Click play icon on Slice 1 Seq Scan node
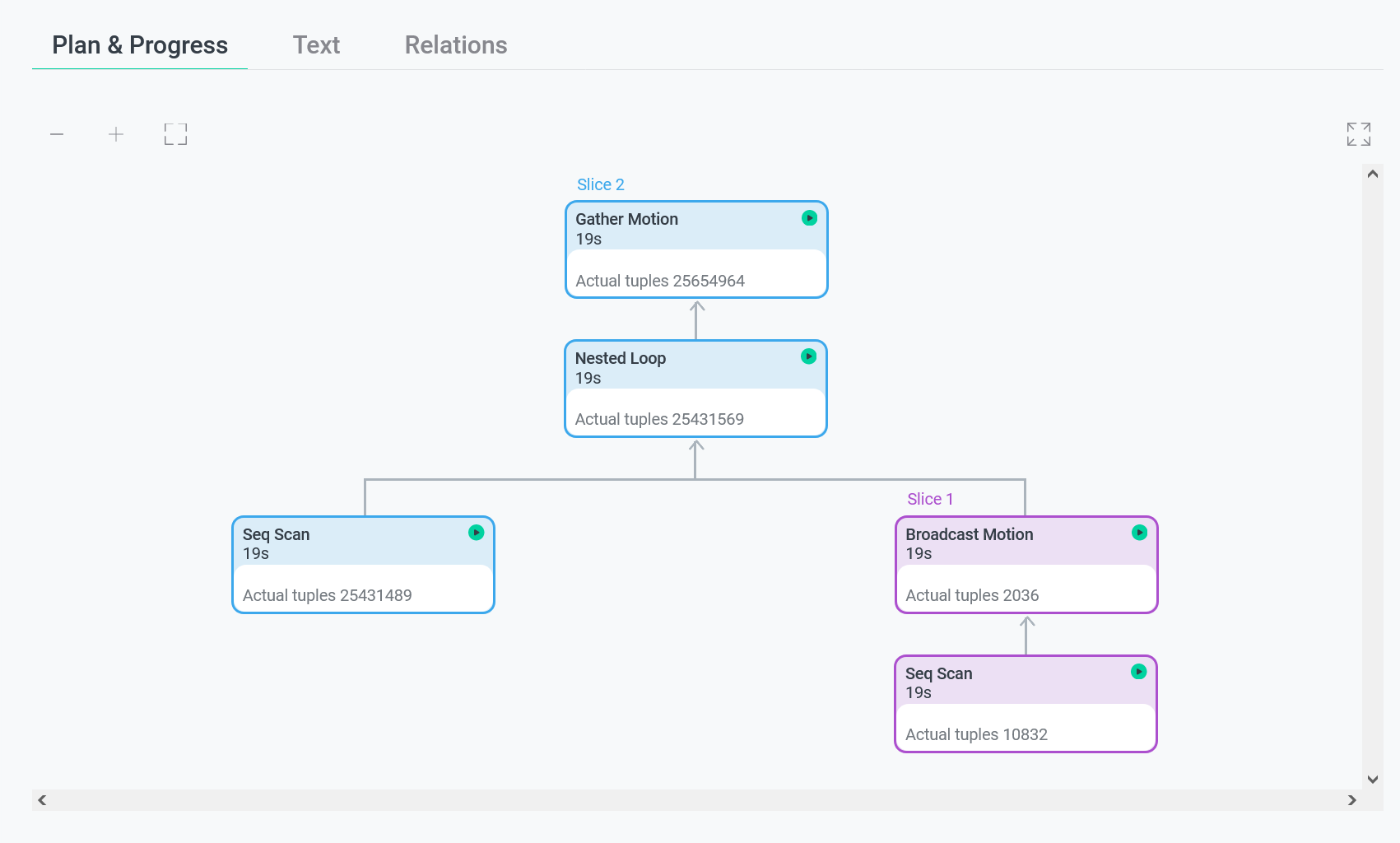The height and width of the screenshot is (843, 1400). point(1139,672)
